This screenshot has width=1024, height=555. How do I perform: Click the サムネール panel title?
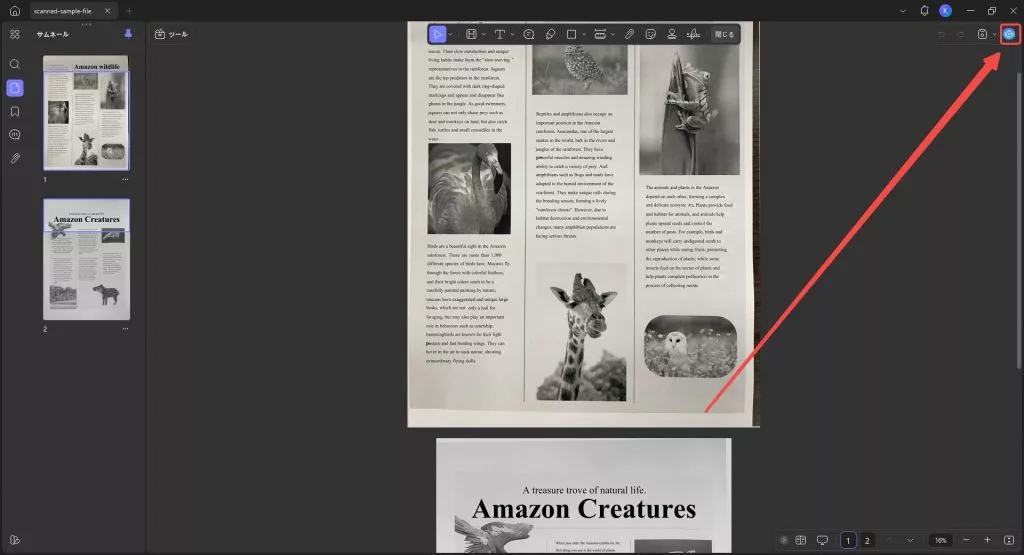click(x=53, y=34)
